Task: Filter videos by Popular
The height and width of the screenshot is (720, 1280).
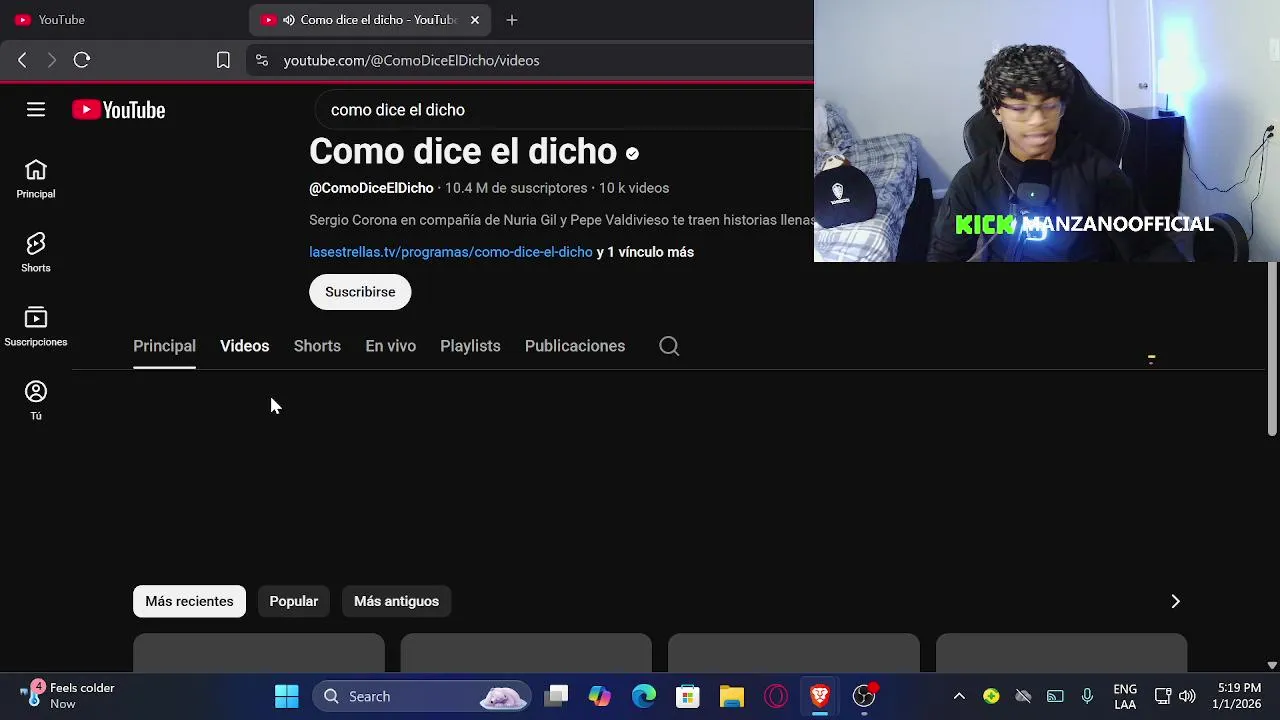Action: tap(294, 601)
